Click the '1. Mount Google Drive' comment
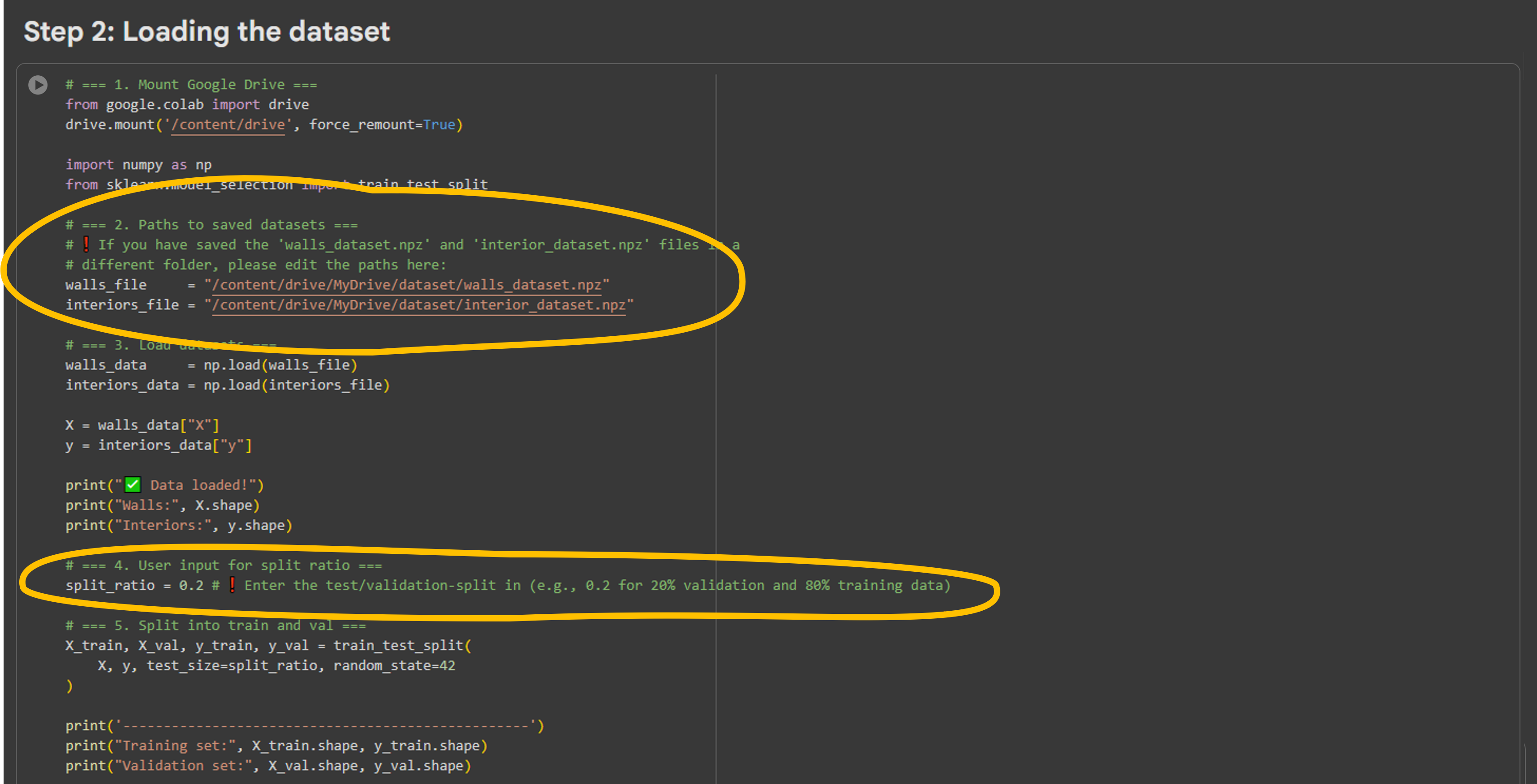The height and width of the screenshot is (784, 1537). 191,85
